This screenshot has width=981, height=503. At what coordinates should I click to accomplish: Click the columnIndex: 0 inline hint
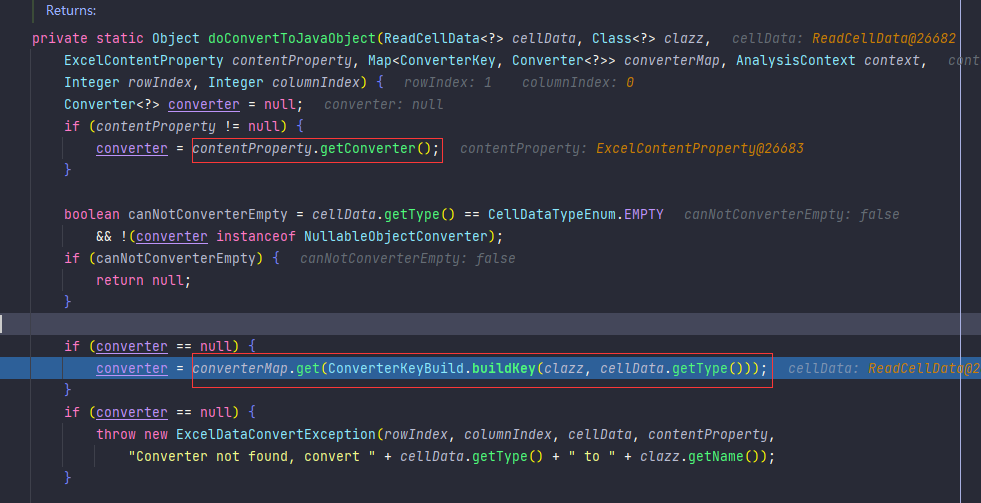[577, 82]
